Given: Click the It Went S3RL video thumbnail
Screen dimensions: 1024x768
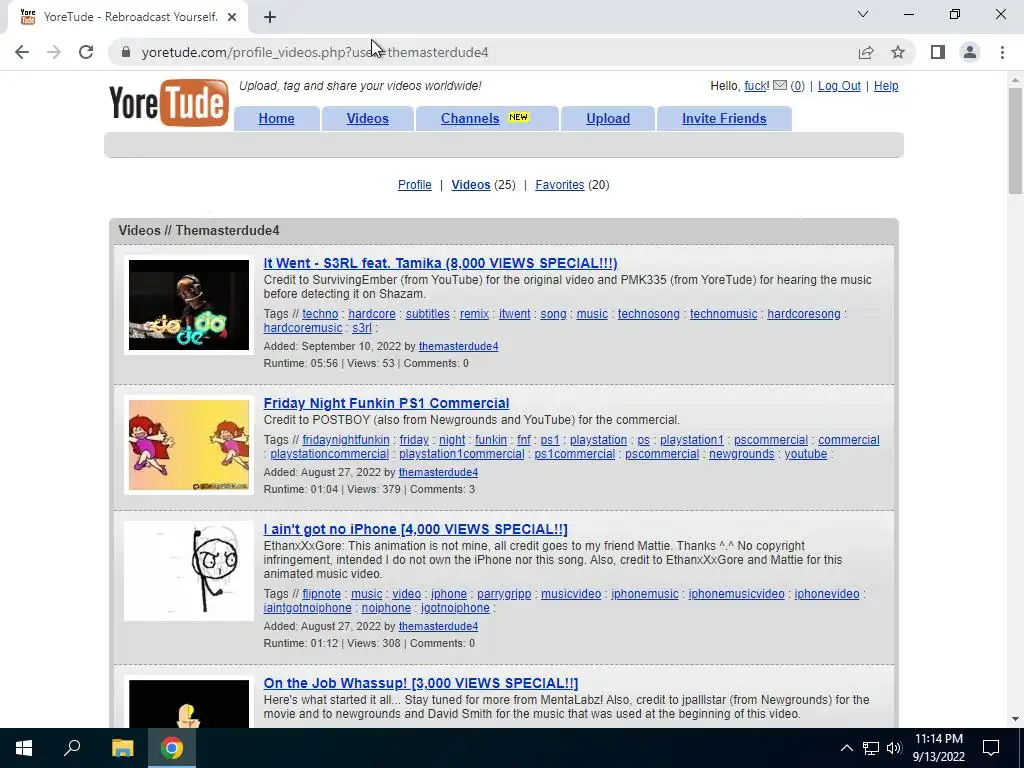Looking at the screenshot, I should click(x=189, y=305).
